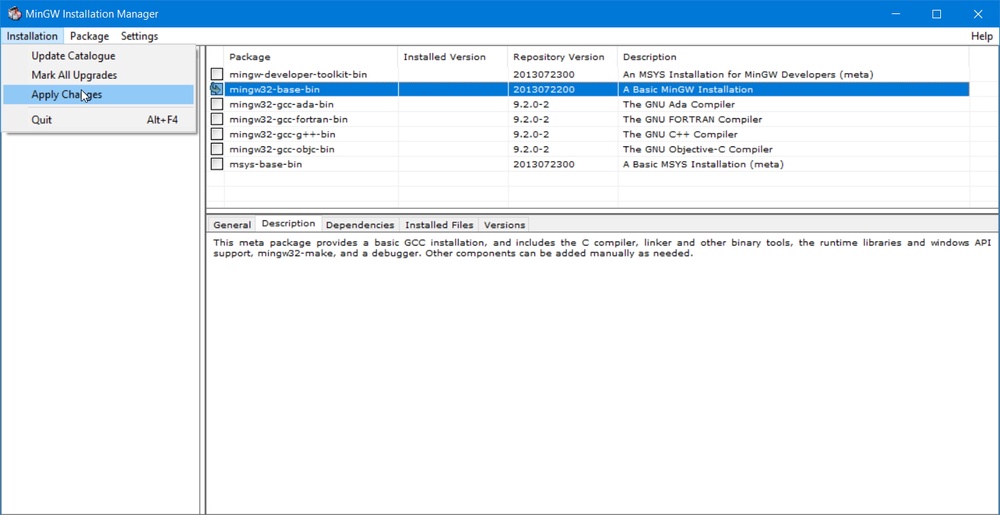
Task: Sort by the Description column header
Action: (x=793, y=57)
